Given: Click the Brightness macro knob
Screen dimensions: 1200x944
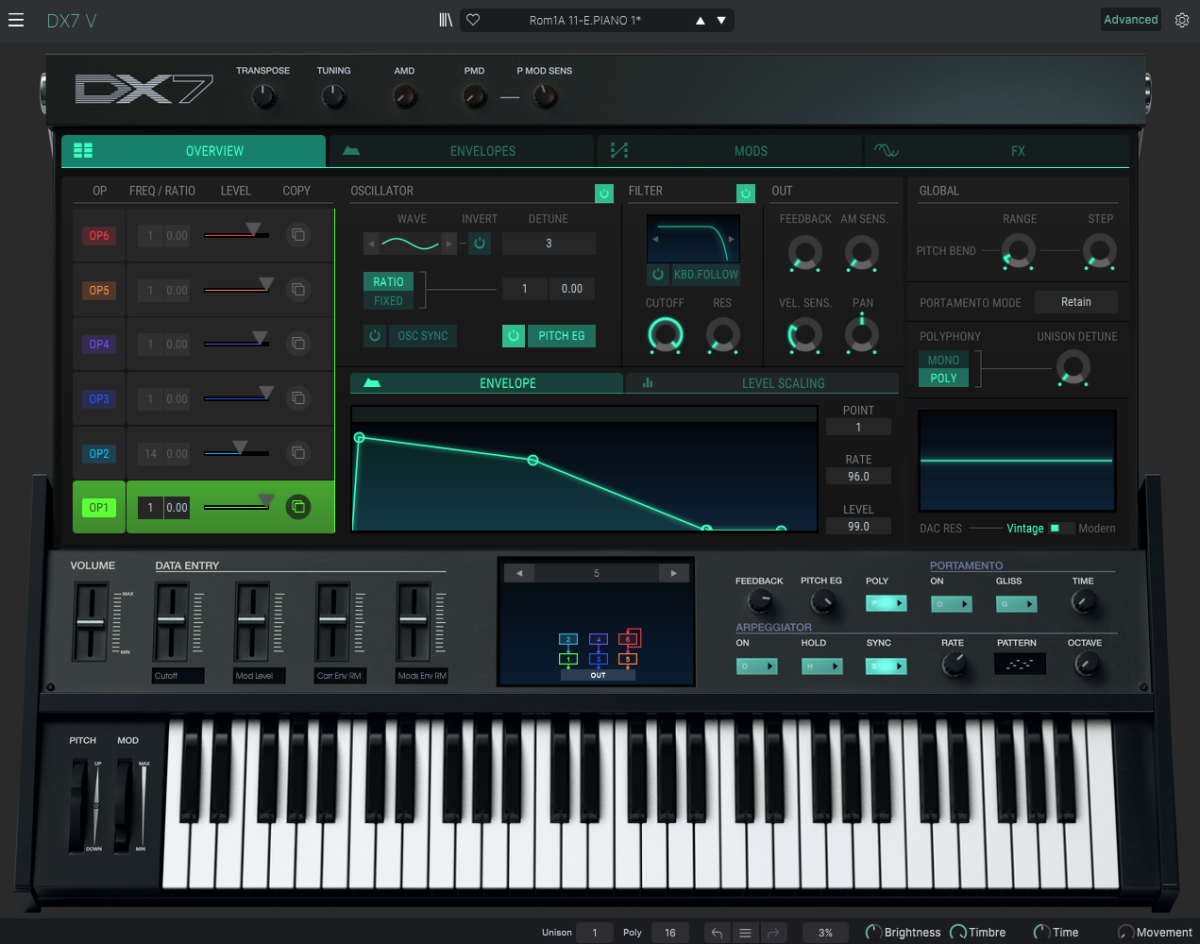Looking at the screenshot, I should coord(873,932).
